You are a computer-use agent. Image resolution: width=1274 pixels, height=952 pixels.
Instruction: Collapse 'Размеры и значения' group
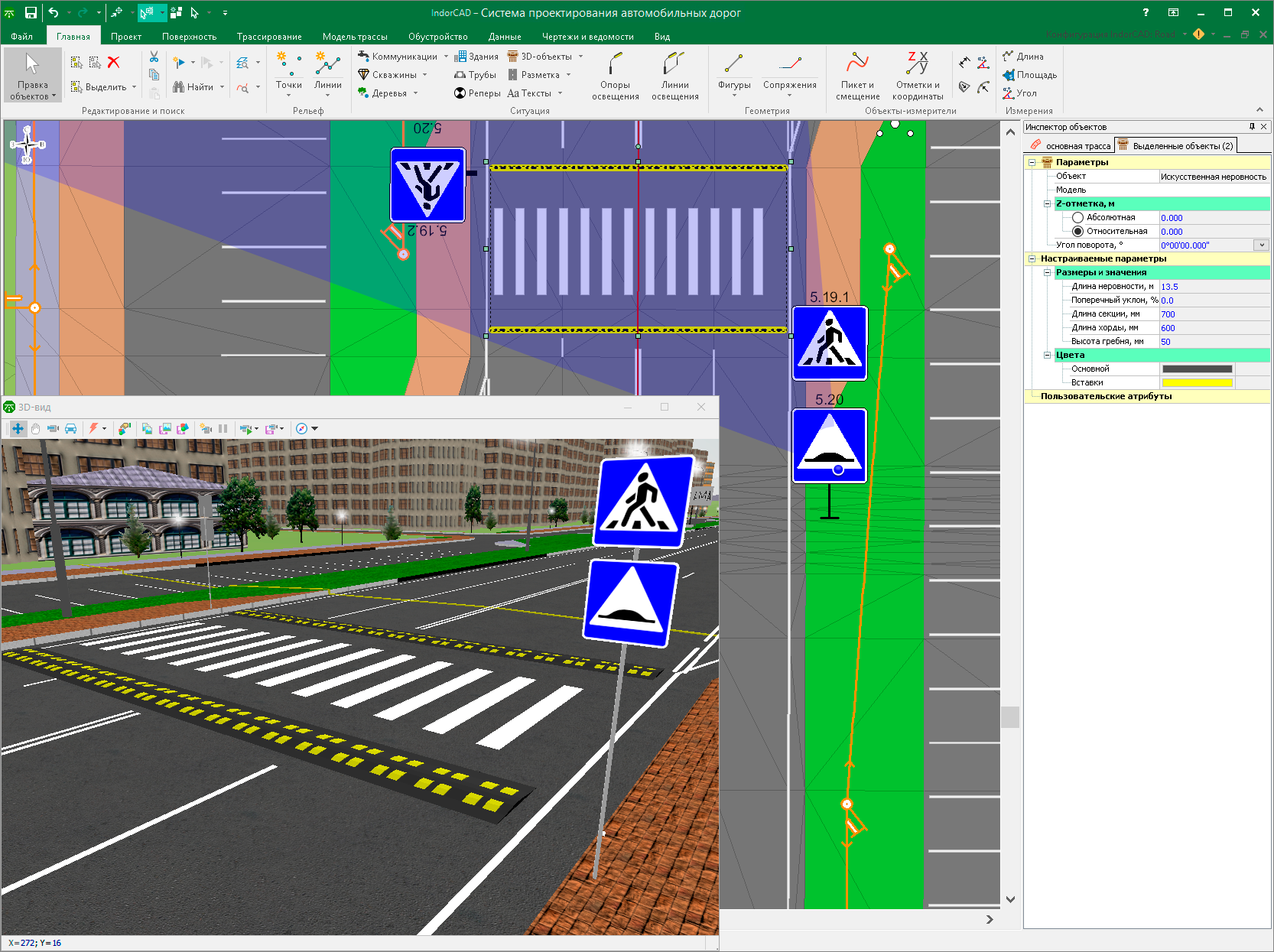coord(1048,272)
